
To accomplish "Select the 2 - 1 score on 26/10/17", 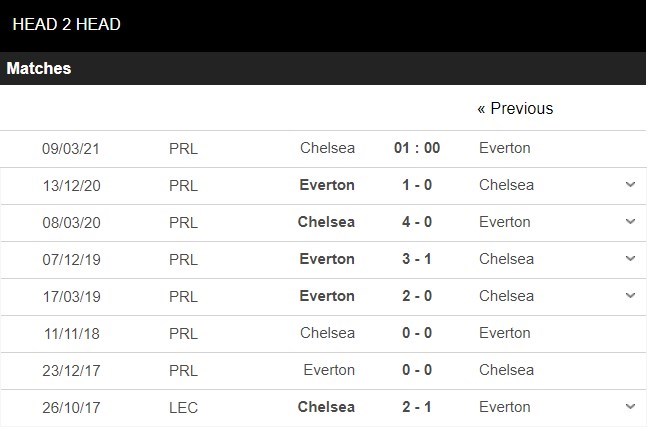I will coord(417,407).
